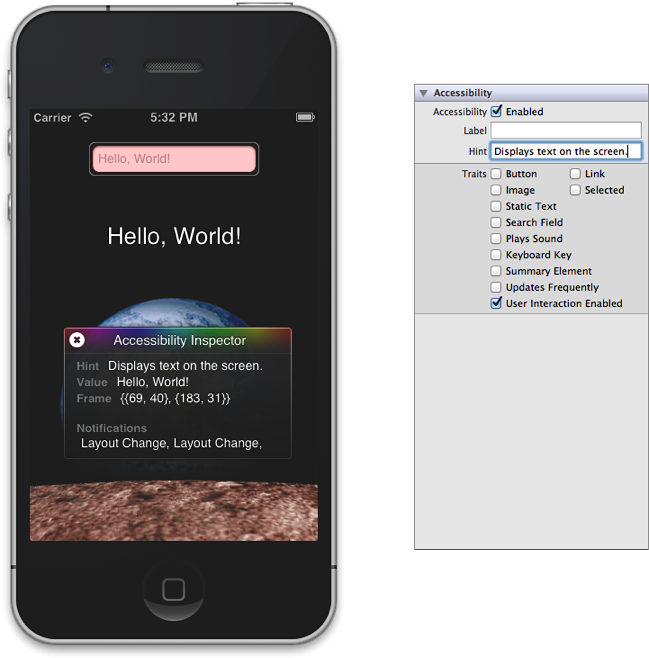The image size is (649, 658).
Task: Toggle the Accessibility Enabled checkbox
Action: 497,112
